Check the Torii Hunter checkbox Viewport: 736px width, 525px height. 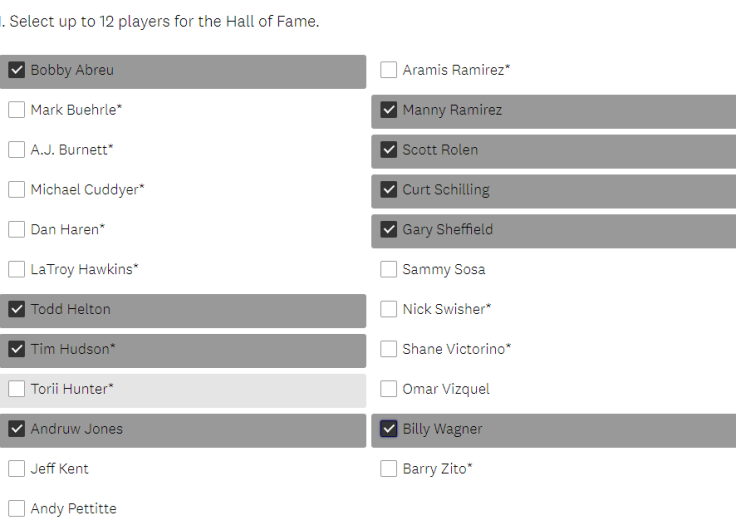coord(17,389)
